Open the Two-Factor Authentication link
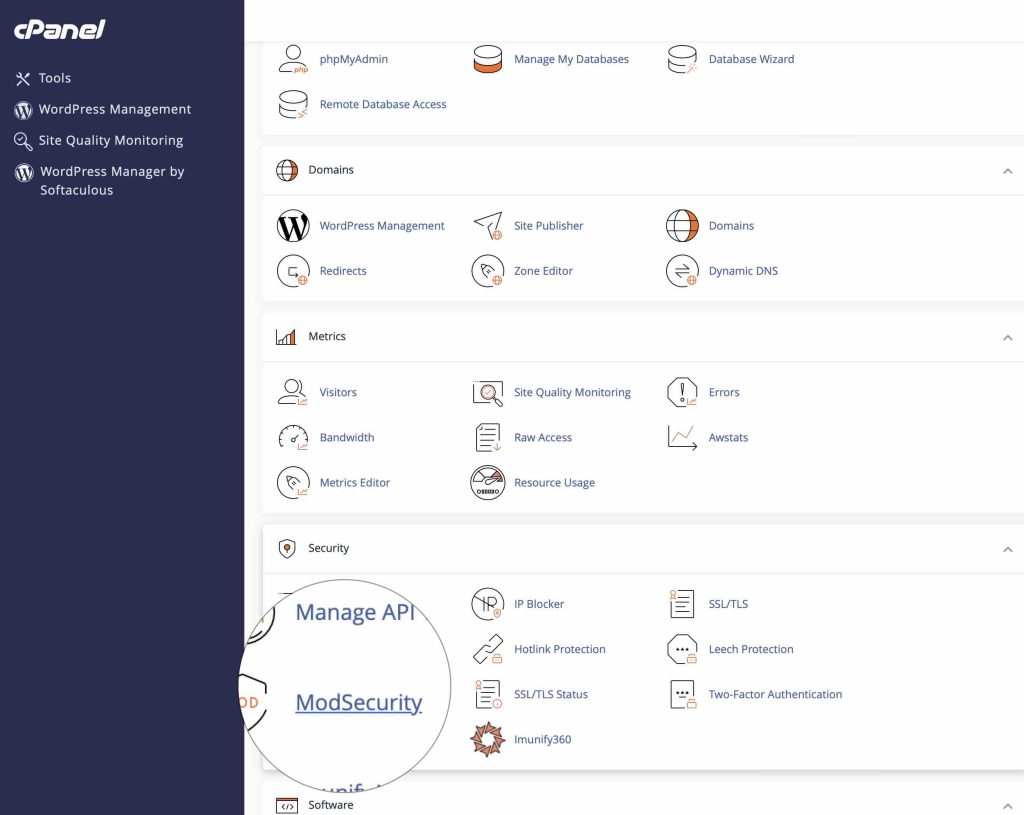This screenshot has width=1024, height=815. [x=775, y=694]
